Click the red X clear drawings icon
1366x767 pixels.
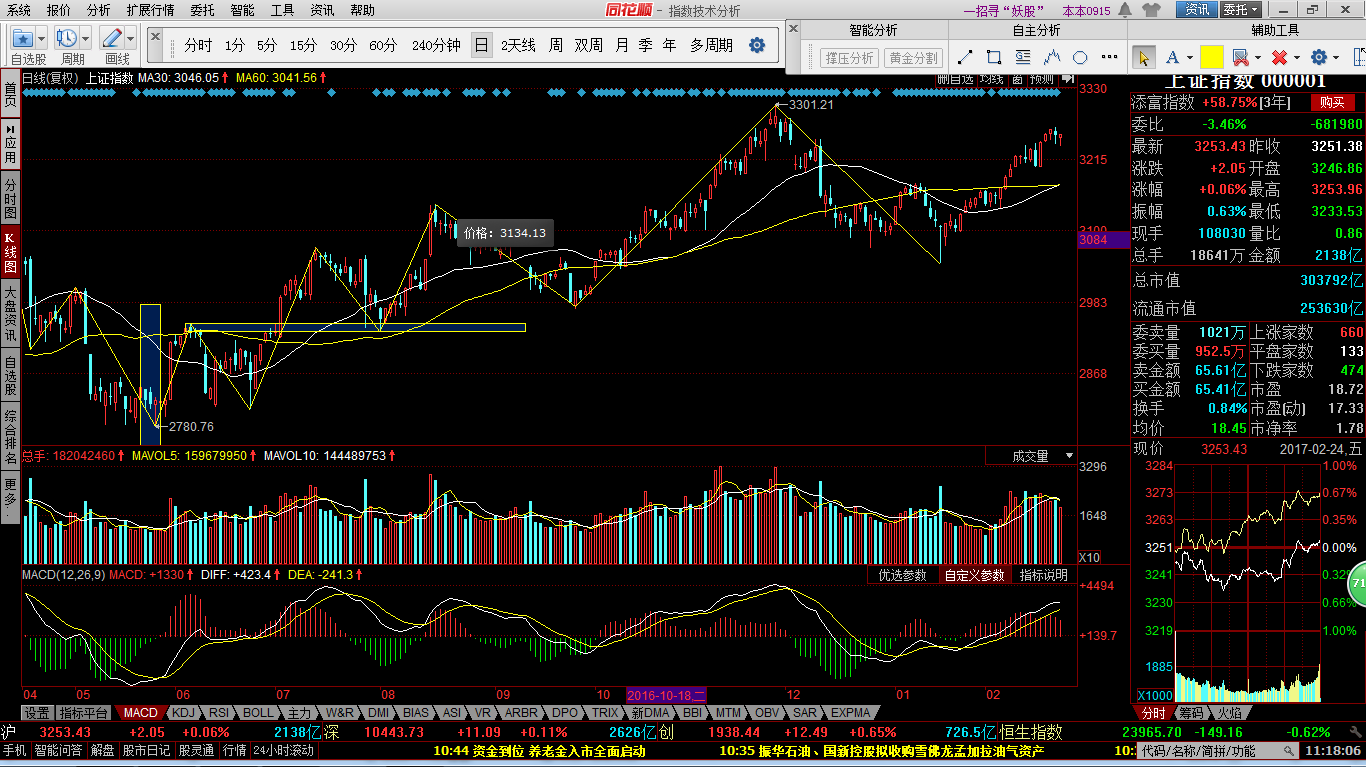pyautogui.click(x=1279, y=57)
